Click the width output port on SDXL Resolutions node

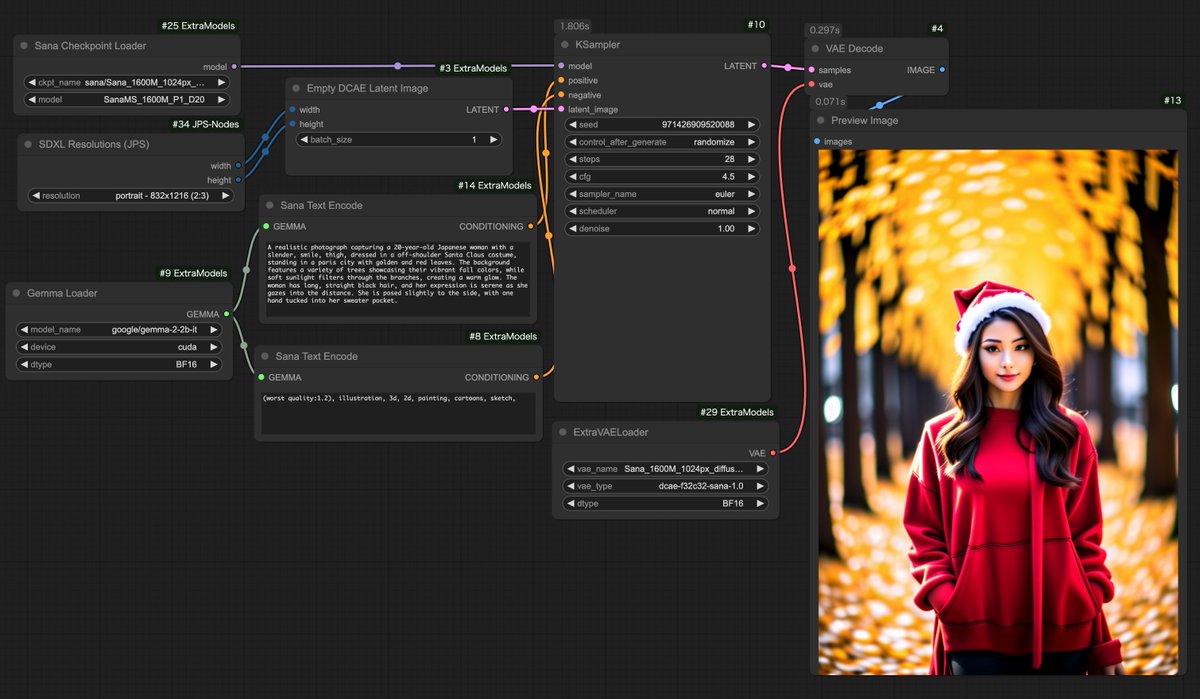tap(238, 166)
